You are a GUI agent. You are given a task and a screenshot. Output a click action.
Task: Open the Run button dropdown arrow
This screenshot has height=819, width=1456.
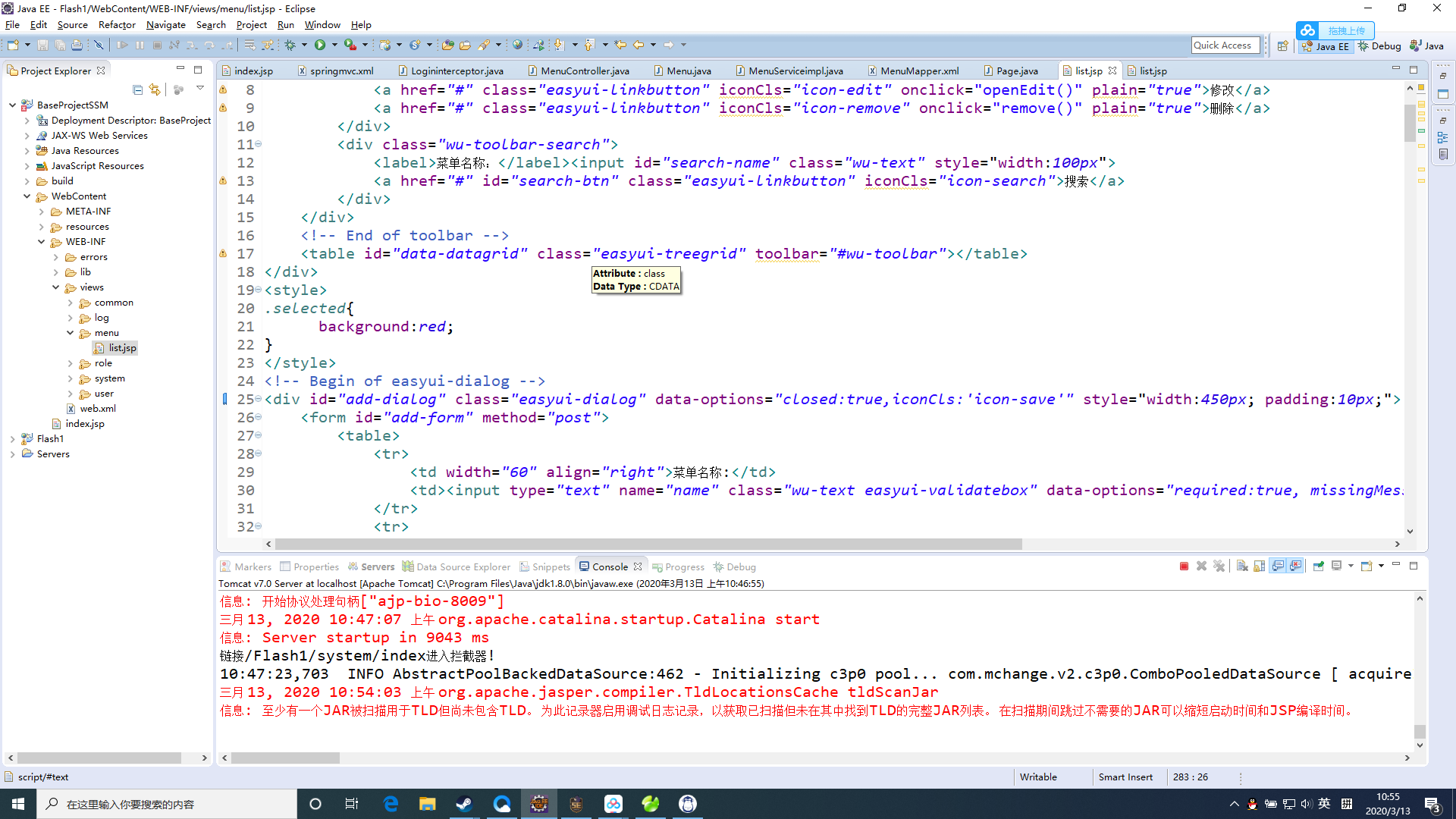pyautogui.click(x=334, y=45)
